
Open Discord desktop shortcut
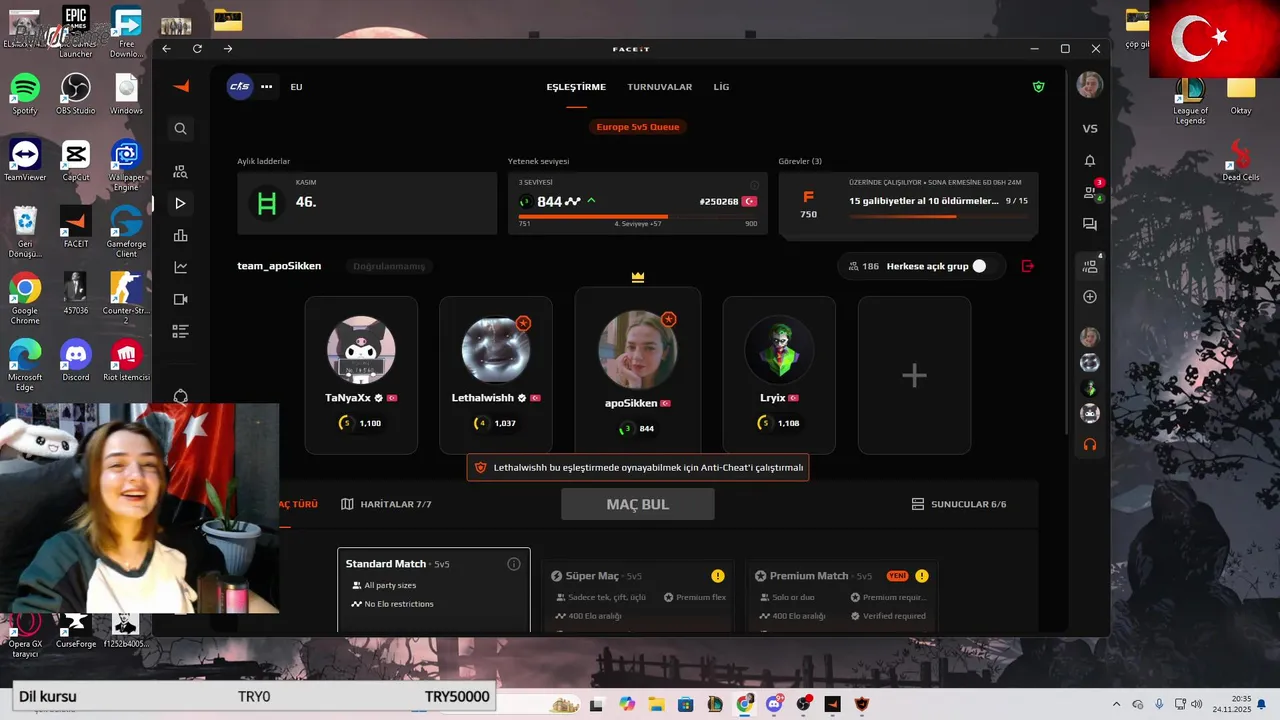pyautogui.click(x=75, y=360)
